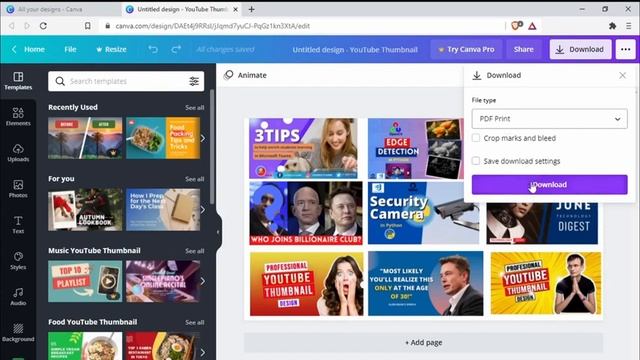Open the three-dots more menu
This screenshot has width=640, height=360.
[625, 49]
